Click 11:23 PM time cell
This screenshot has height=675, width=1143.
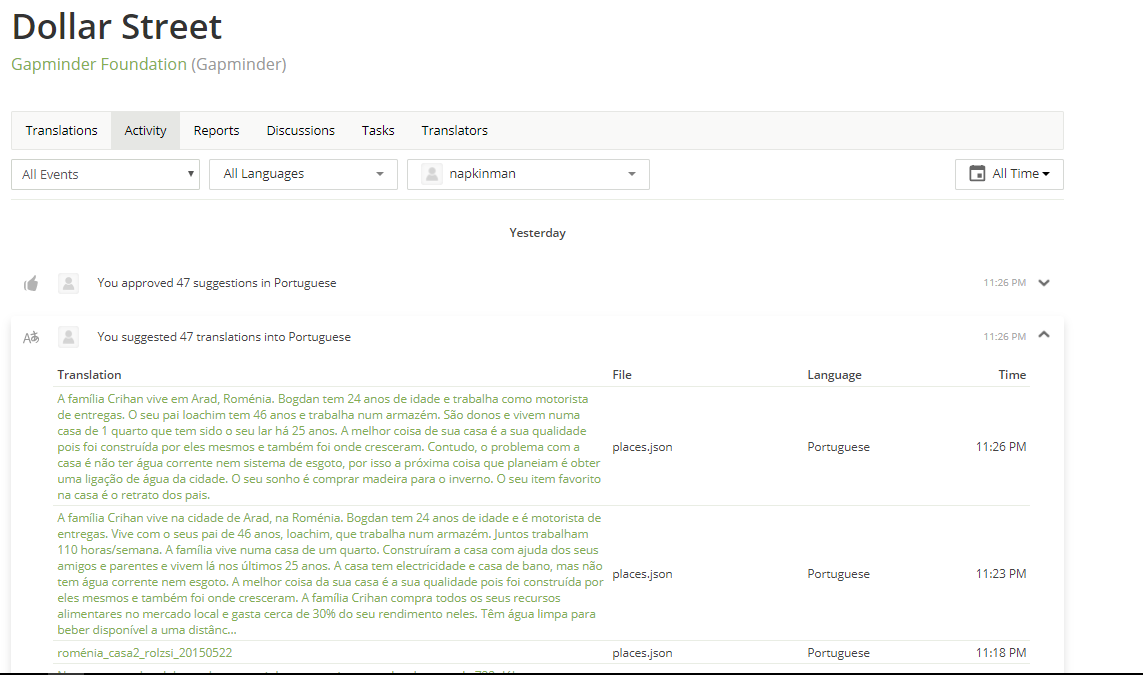coord(1001,574)
